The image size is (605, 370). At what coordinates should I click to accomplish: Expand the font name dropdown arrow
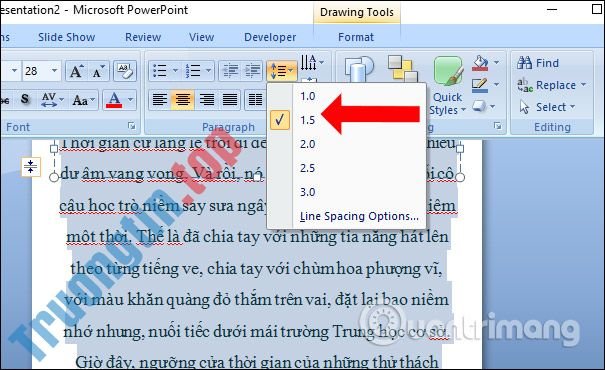[x=14, y=71]
